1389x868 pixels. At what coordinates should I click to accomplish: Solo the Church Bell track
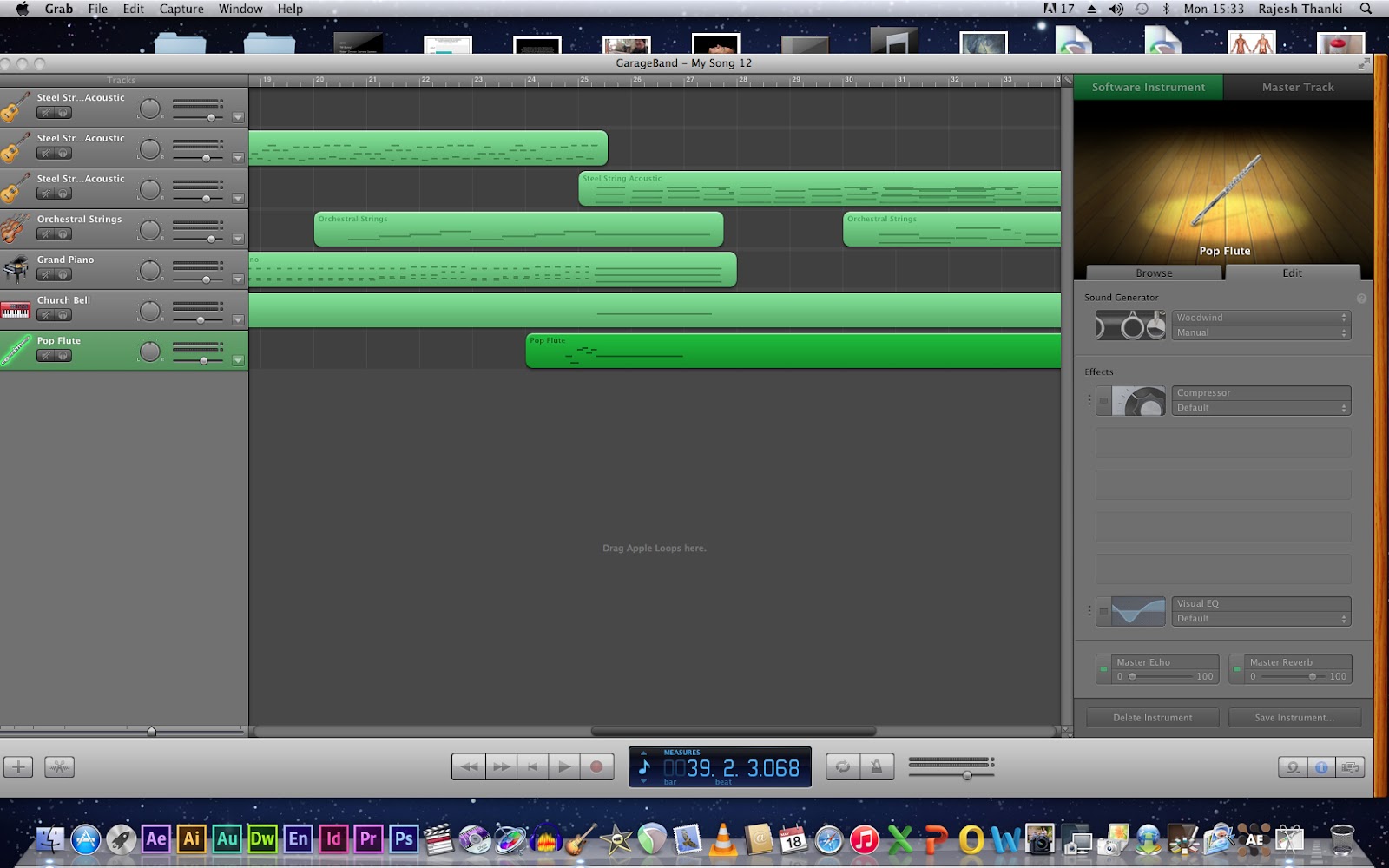pyautogui.click(x=63, y=316)
